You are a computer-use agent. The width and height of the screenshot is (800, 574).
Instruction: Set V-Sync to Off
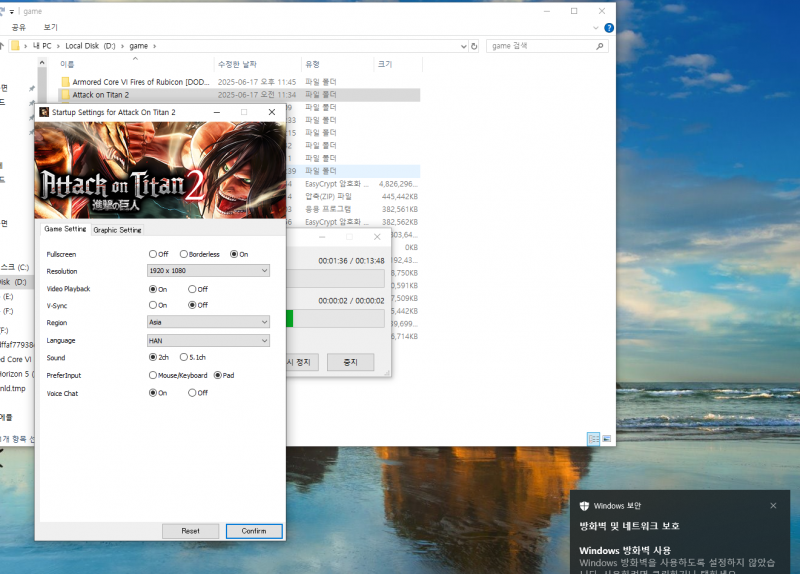tap(192, 305)
